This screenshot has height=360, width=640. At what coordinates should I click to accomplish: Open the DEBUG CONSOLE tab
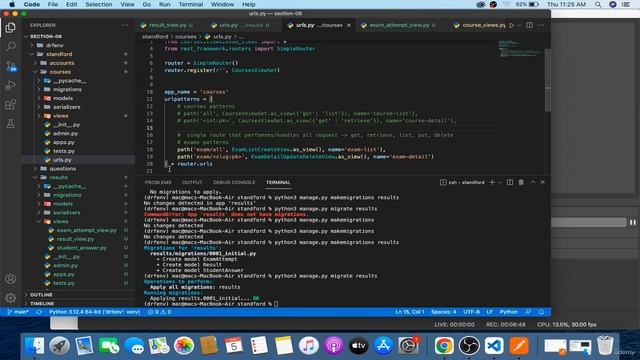tap(234, 182)
